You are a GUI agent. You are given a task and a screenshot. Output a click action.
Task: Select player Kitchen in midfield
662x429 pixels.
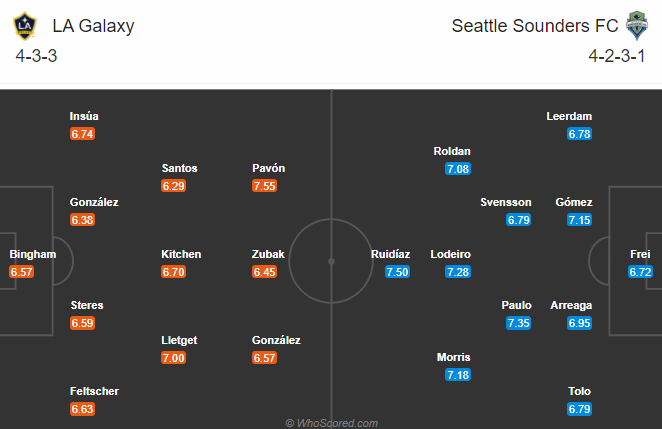(181, 254)
